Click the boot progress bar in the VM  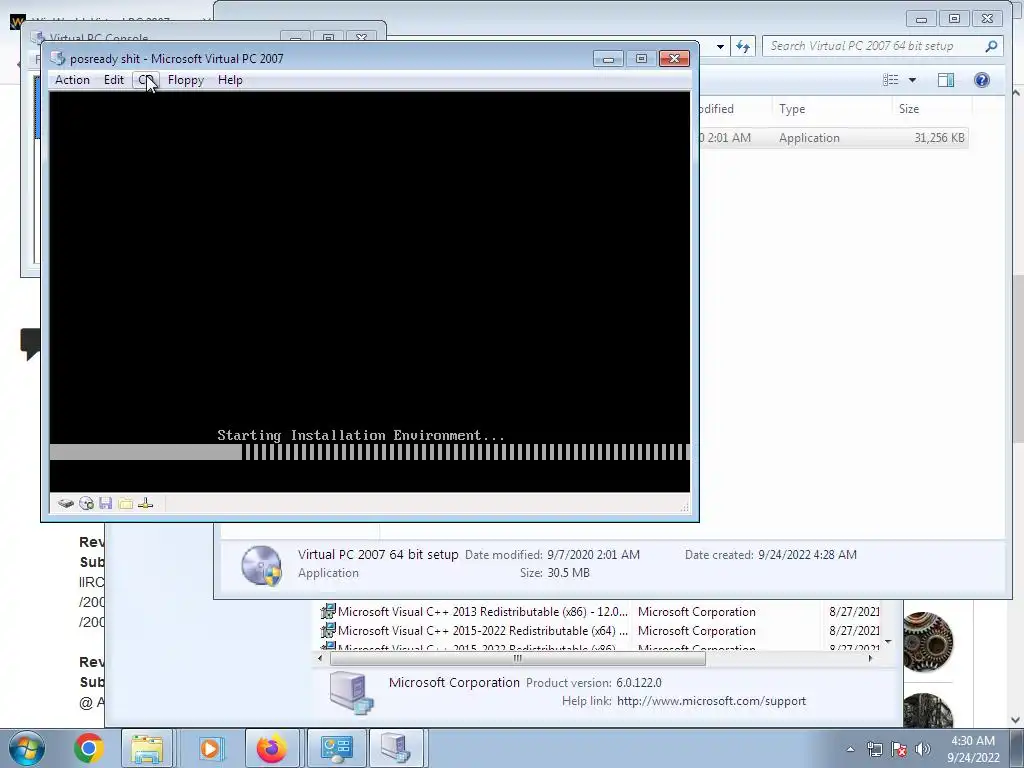pos(370,452)
